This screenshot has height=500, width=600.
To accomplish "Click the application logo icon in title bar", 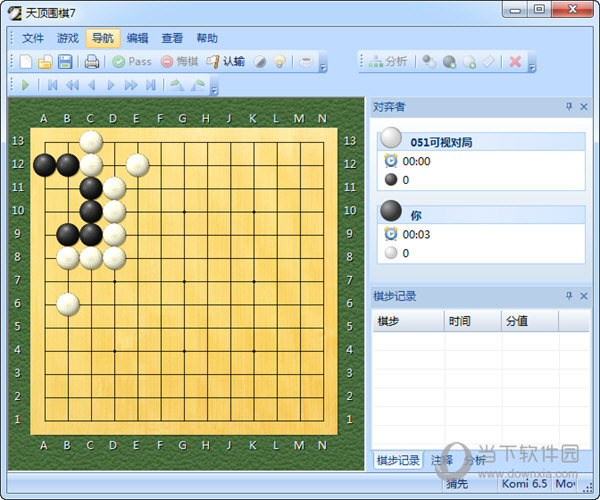I will [15, 13].
